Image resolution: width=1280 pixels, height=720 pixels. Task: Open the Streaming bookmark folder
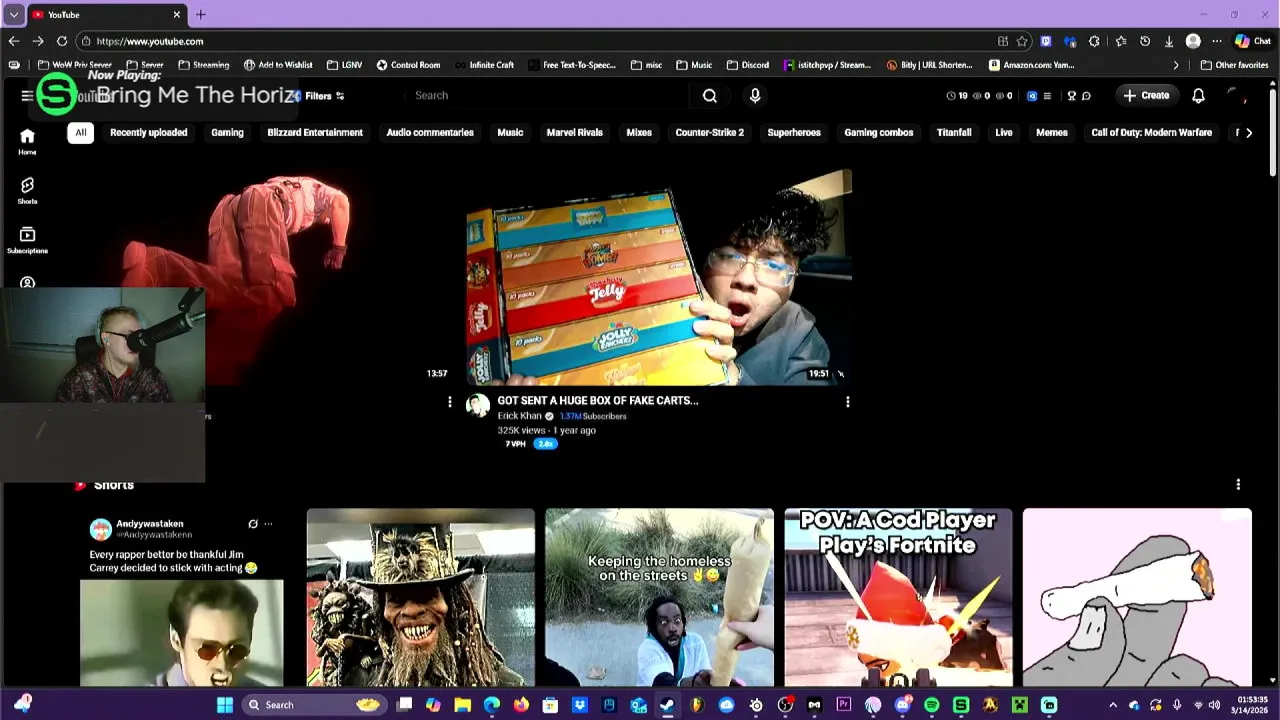[203, 65]
